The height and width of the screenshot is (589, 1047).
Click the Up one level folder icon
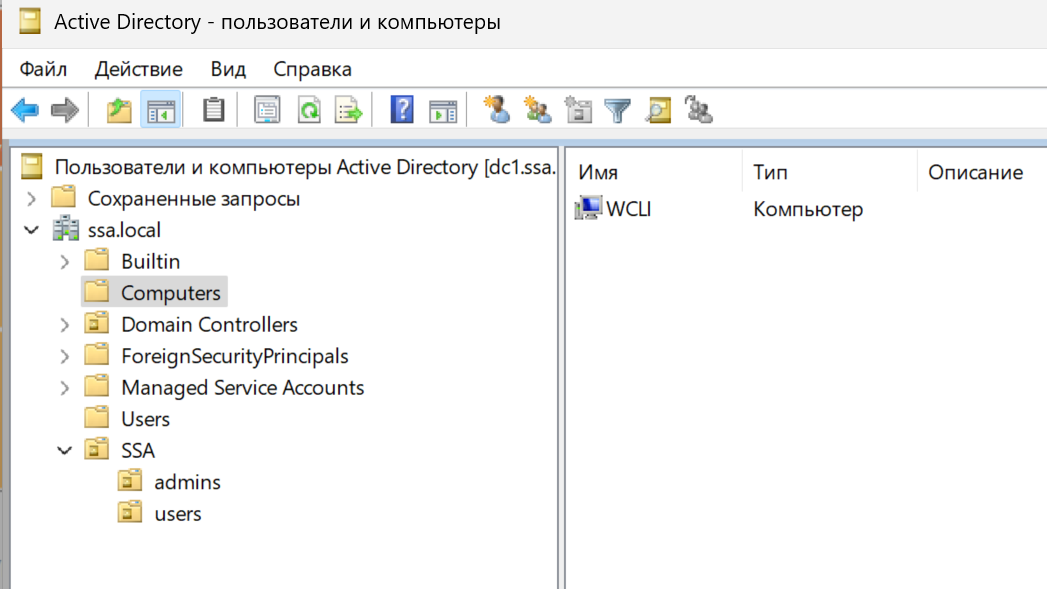119,110
